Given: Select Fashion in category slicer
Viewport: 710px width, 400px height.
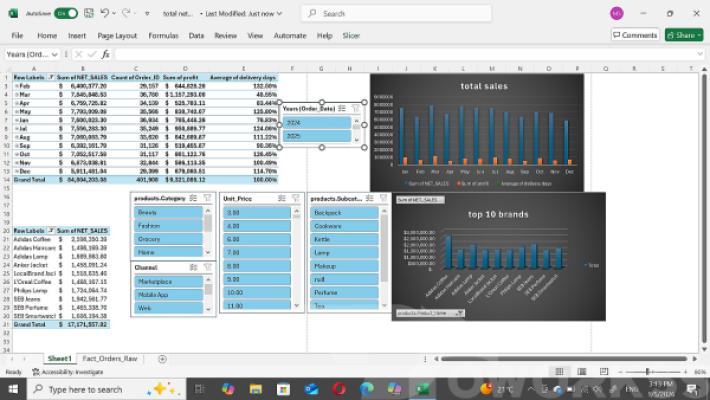Looking at the screenshot, I should 168,226.
